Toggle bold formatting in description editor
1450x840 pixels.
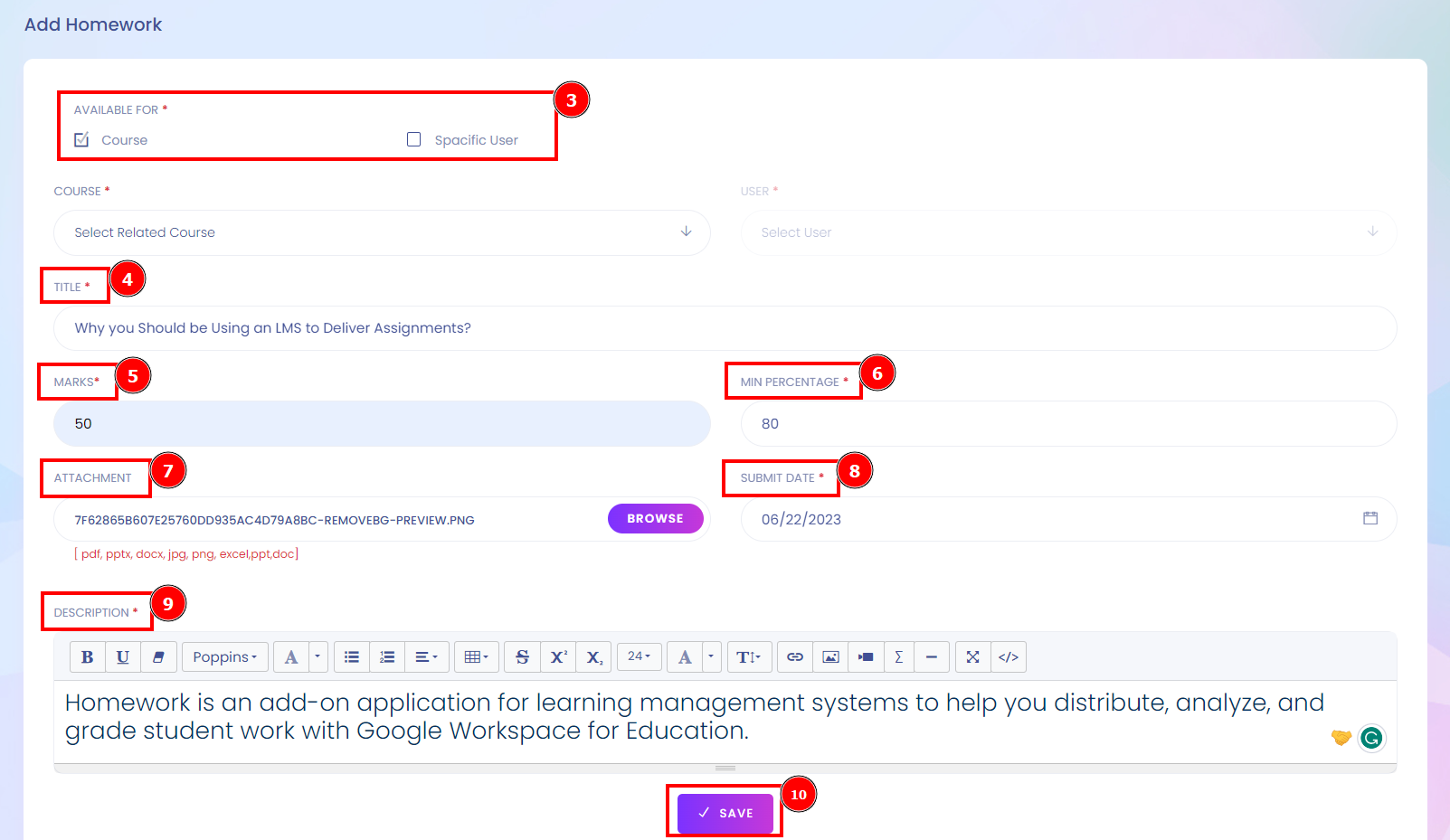(88, 657)
